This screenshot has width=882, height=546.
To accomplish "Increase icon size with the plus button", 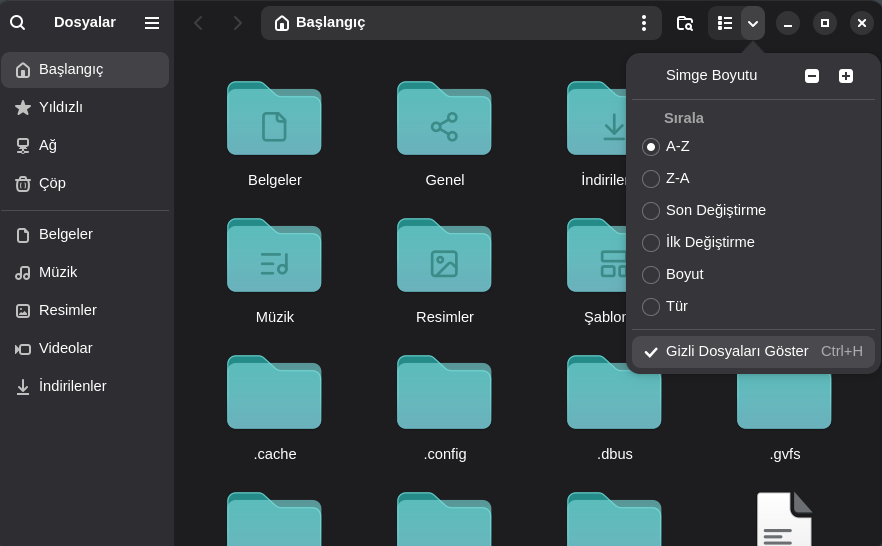I will click(846, 76).
